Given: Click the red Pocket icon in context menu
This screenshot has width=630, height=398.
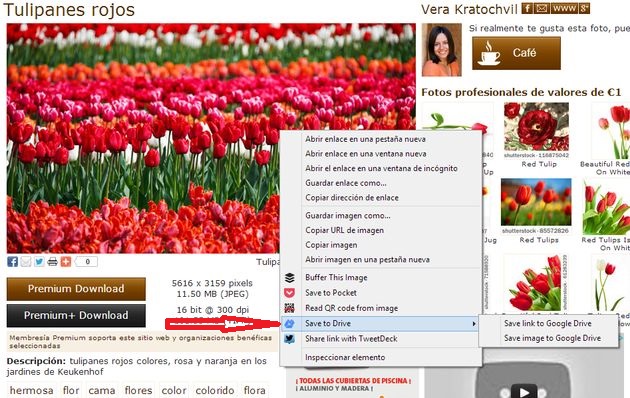Looking at the screenshot, I should click(x=289, y=293).
